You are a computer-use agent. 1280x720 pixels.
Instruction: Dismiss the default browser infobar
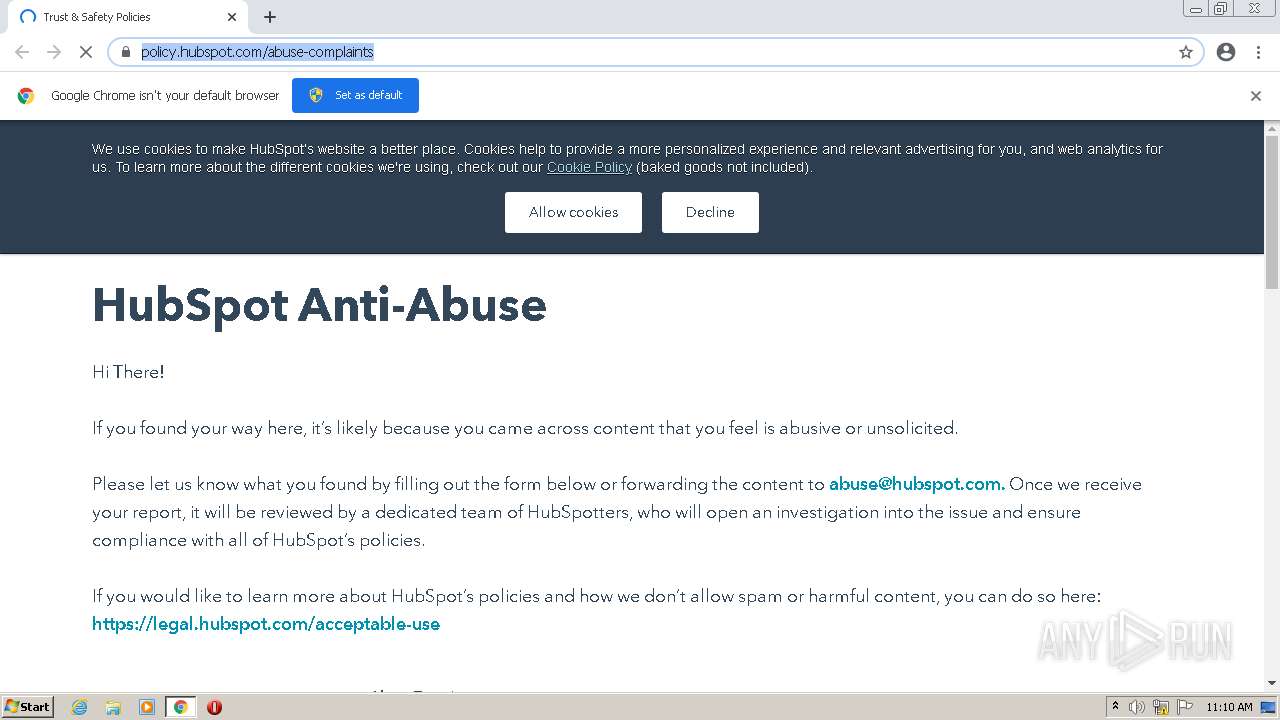pos(1256,96)
